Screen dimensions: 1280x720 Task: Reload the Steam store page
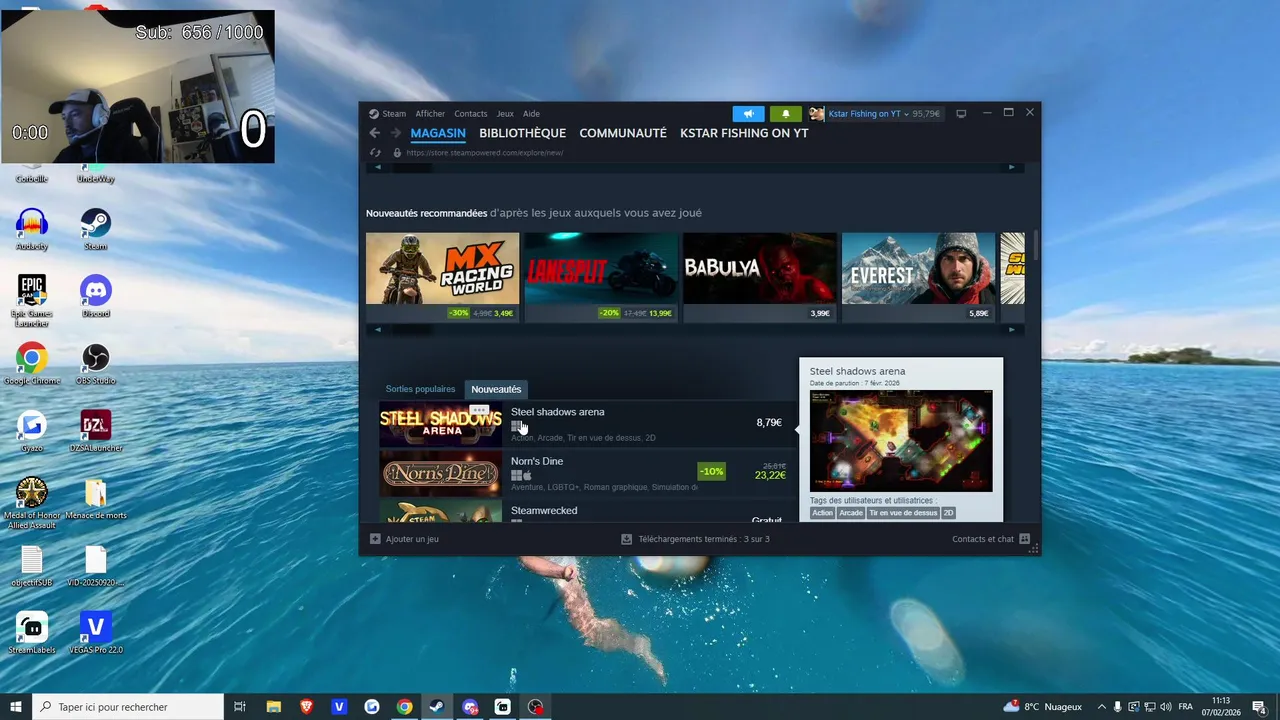coord(375,153)
